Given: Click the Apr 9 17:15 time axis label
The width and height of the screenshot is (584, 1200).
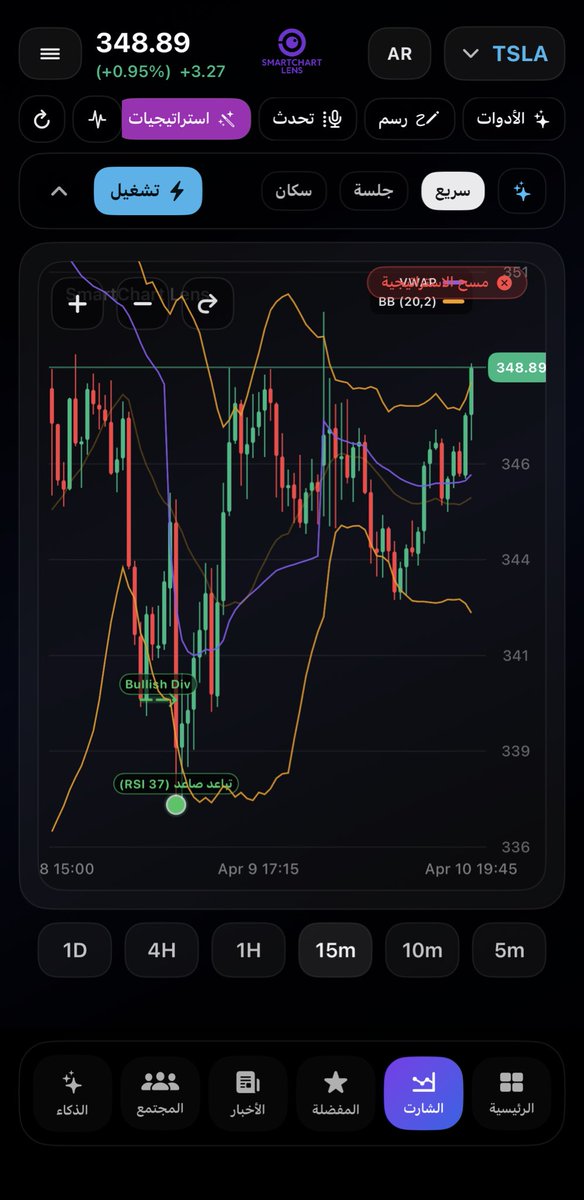Looking at the screenshot, I should pyautogui.click(x=258, y=869).
